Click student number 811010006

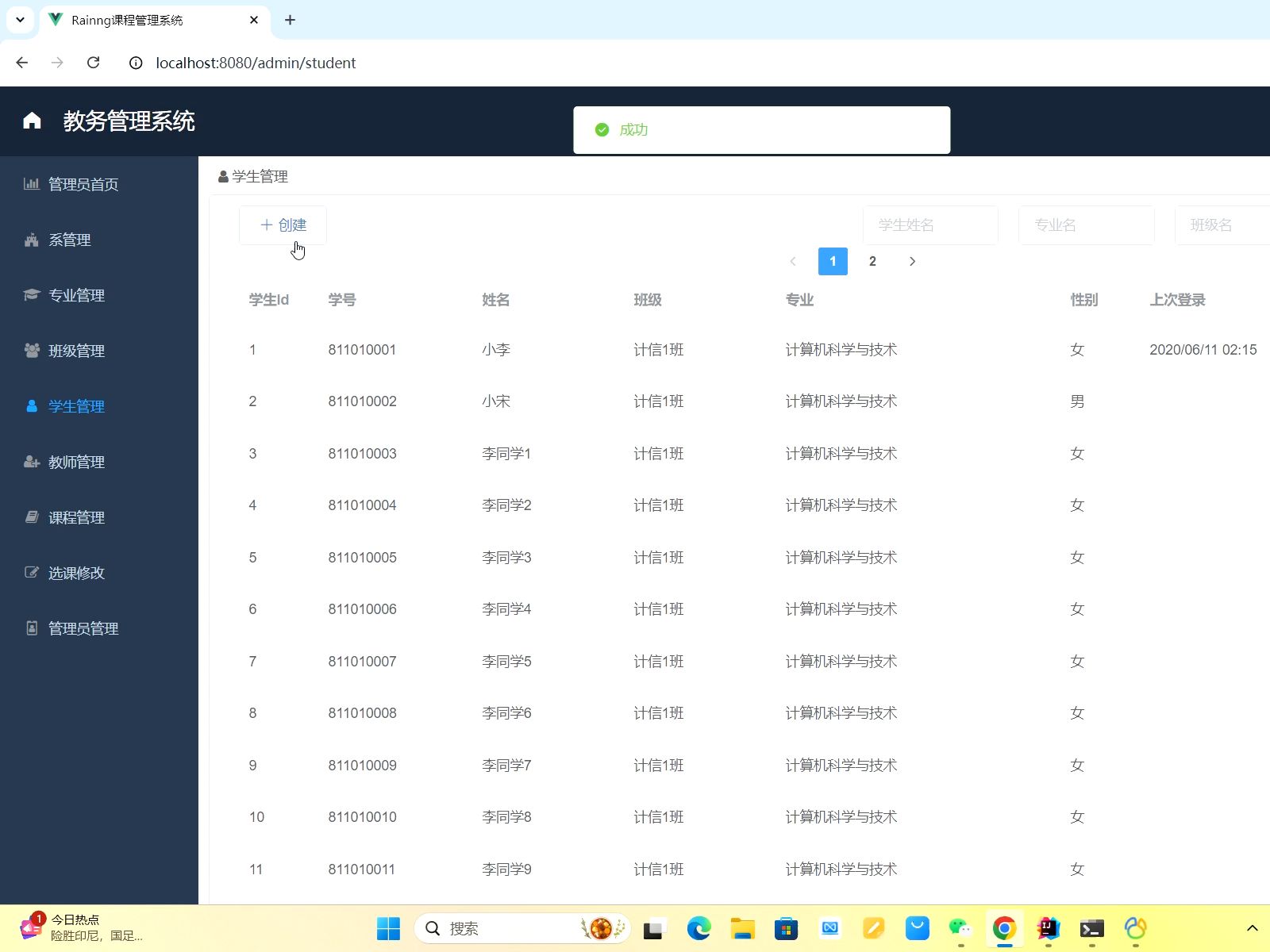[362, 609]
